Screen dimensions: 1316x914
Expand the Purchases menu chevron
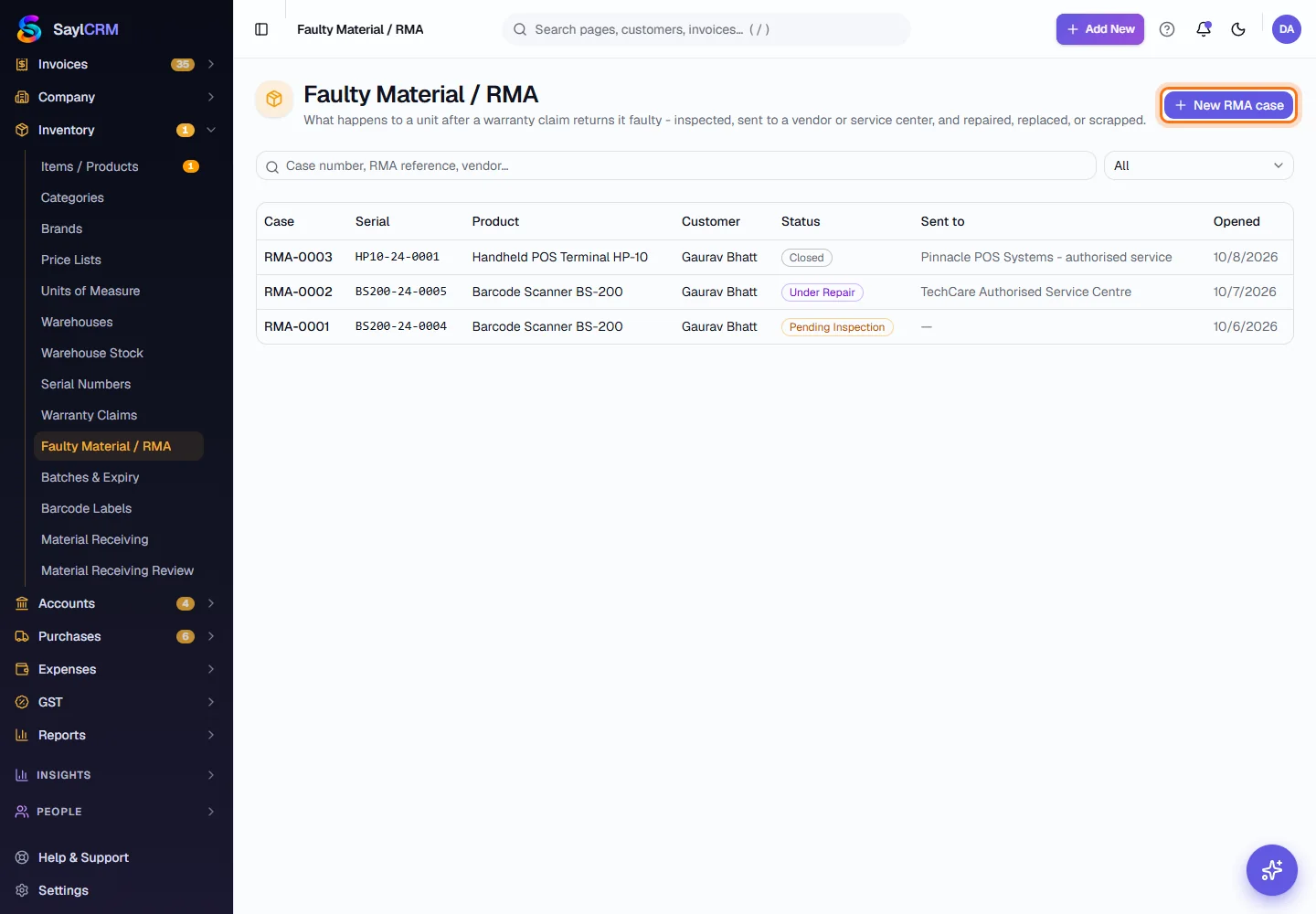click(x=211, y=636)
